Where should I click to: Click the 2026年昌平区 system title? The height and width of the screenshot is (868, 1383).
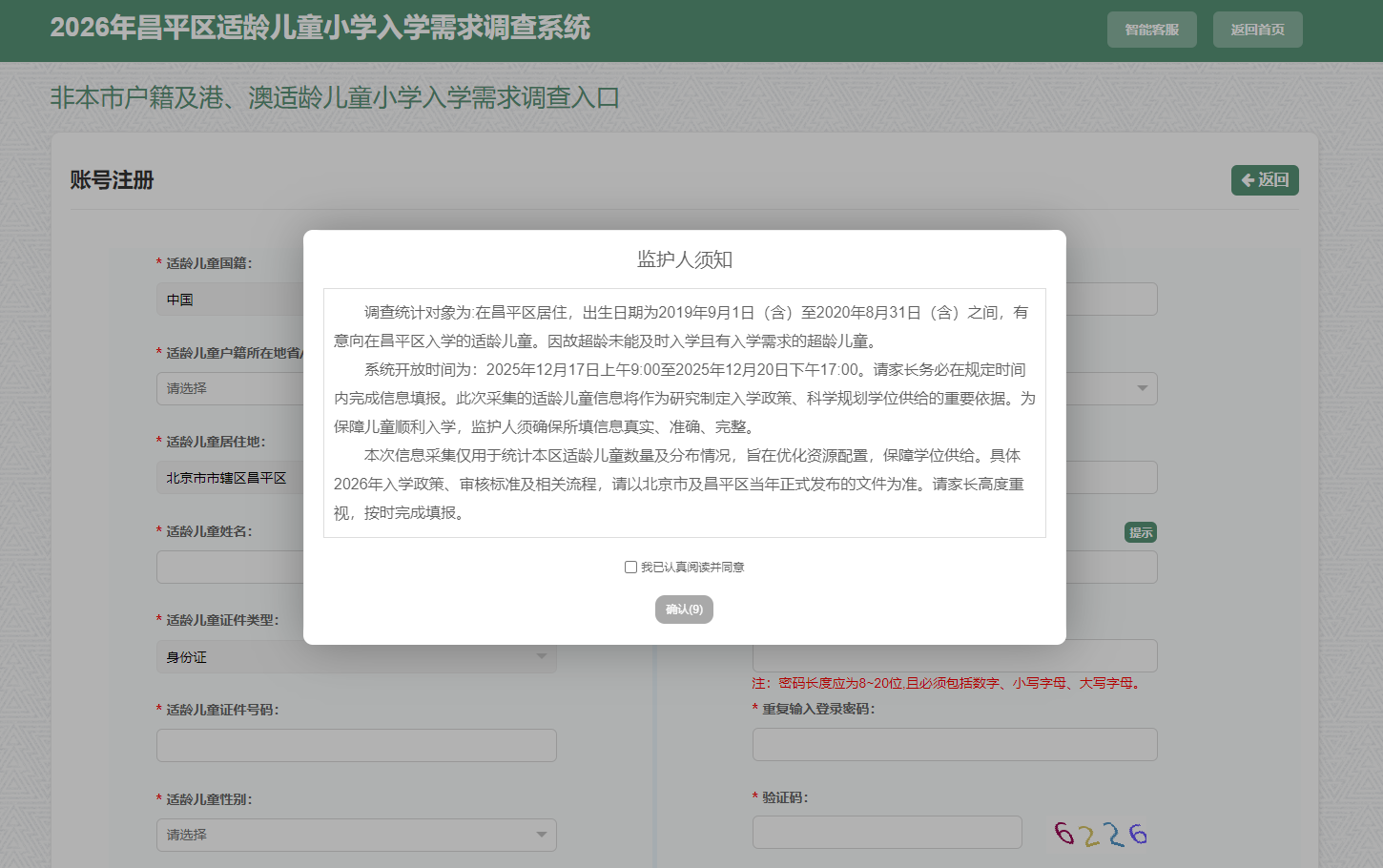pos(320,28)
